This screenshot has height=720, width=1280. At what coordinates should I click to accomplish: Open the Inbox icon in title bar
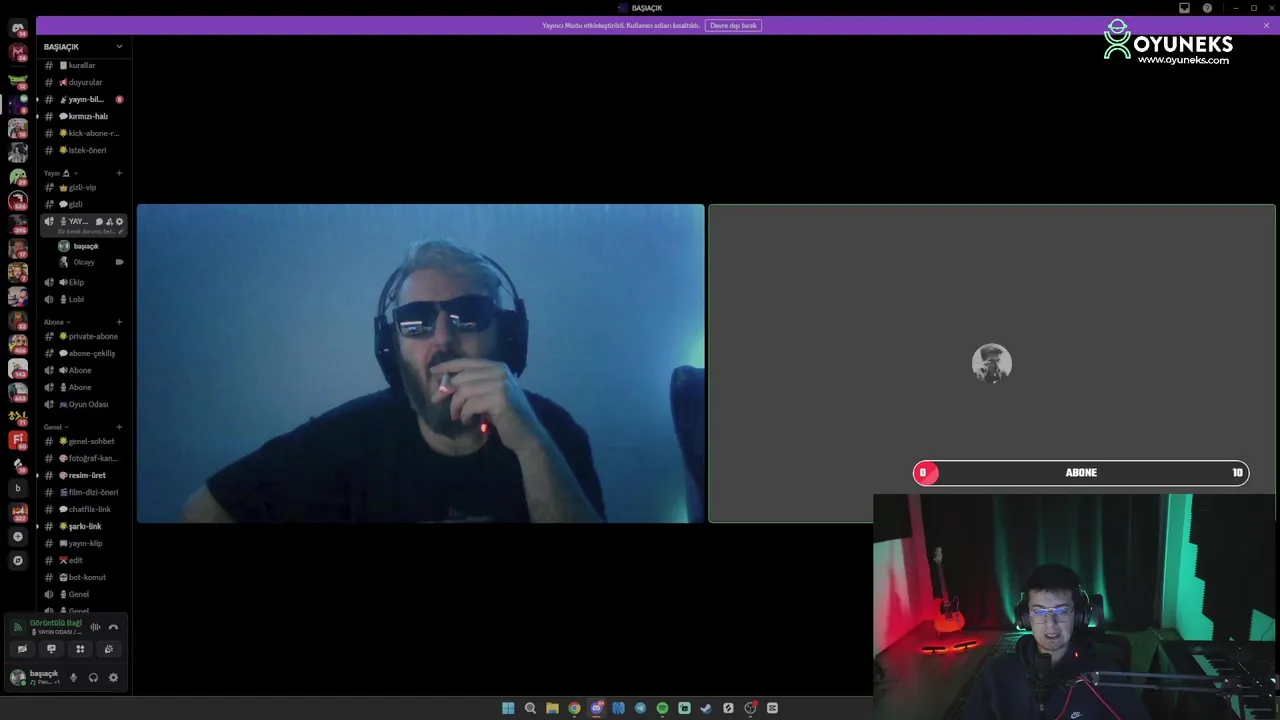[1184, 8]
